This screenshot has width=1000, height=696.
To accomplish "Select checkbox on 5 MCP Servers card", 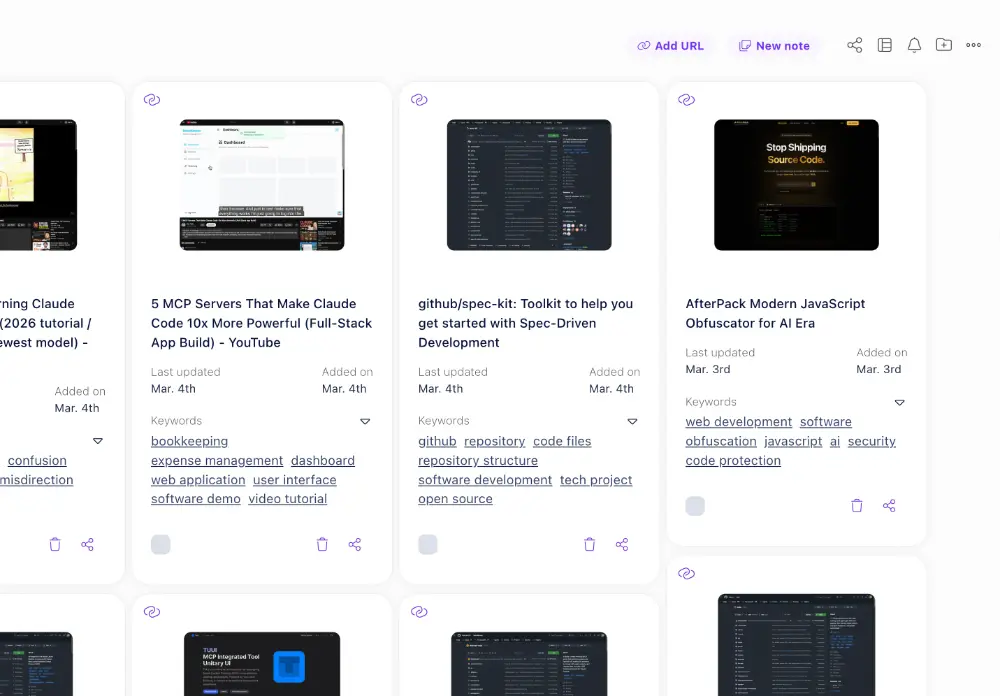I will coord(161,544).
